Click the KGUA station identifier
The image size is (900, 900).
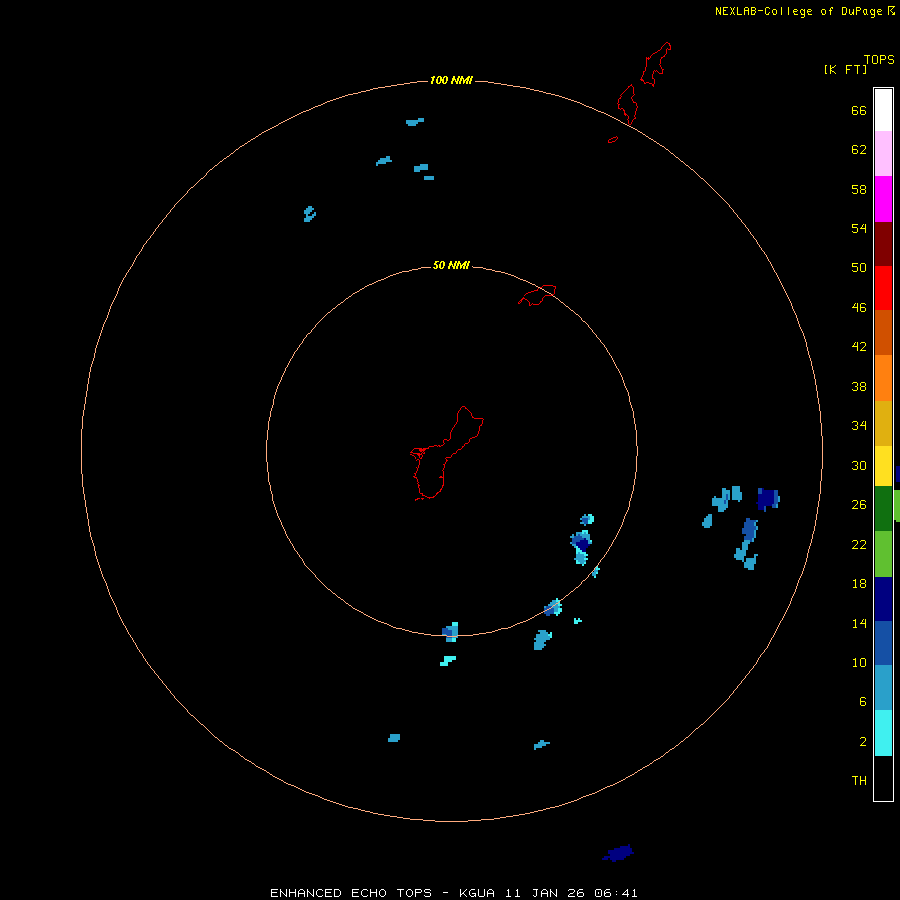pyautogui.click(x=478, y=893)
